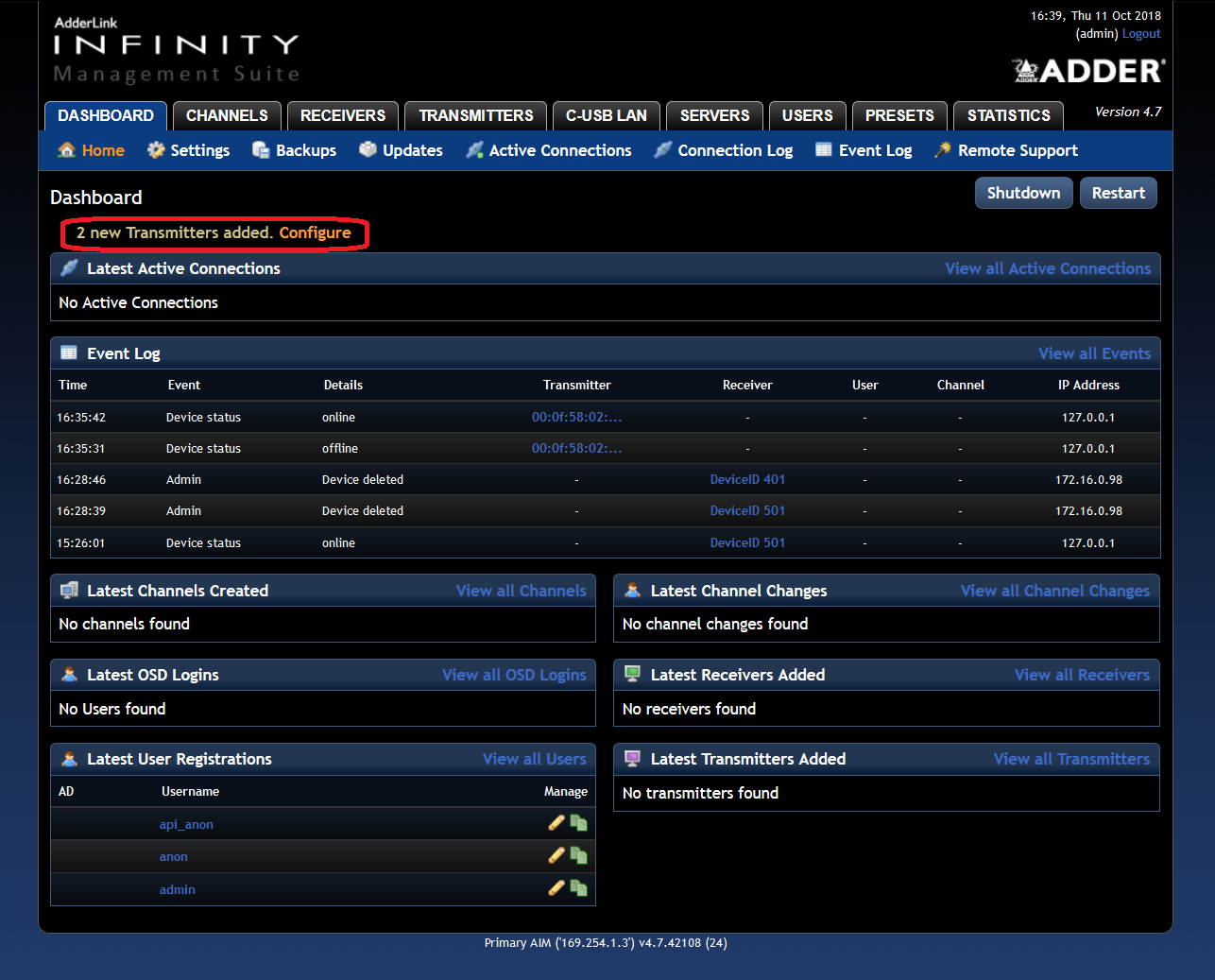Clone the api_anon user with copy icon
The height and width of the screenshot is (980, 1215).
pos(578,823)
